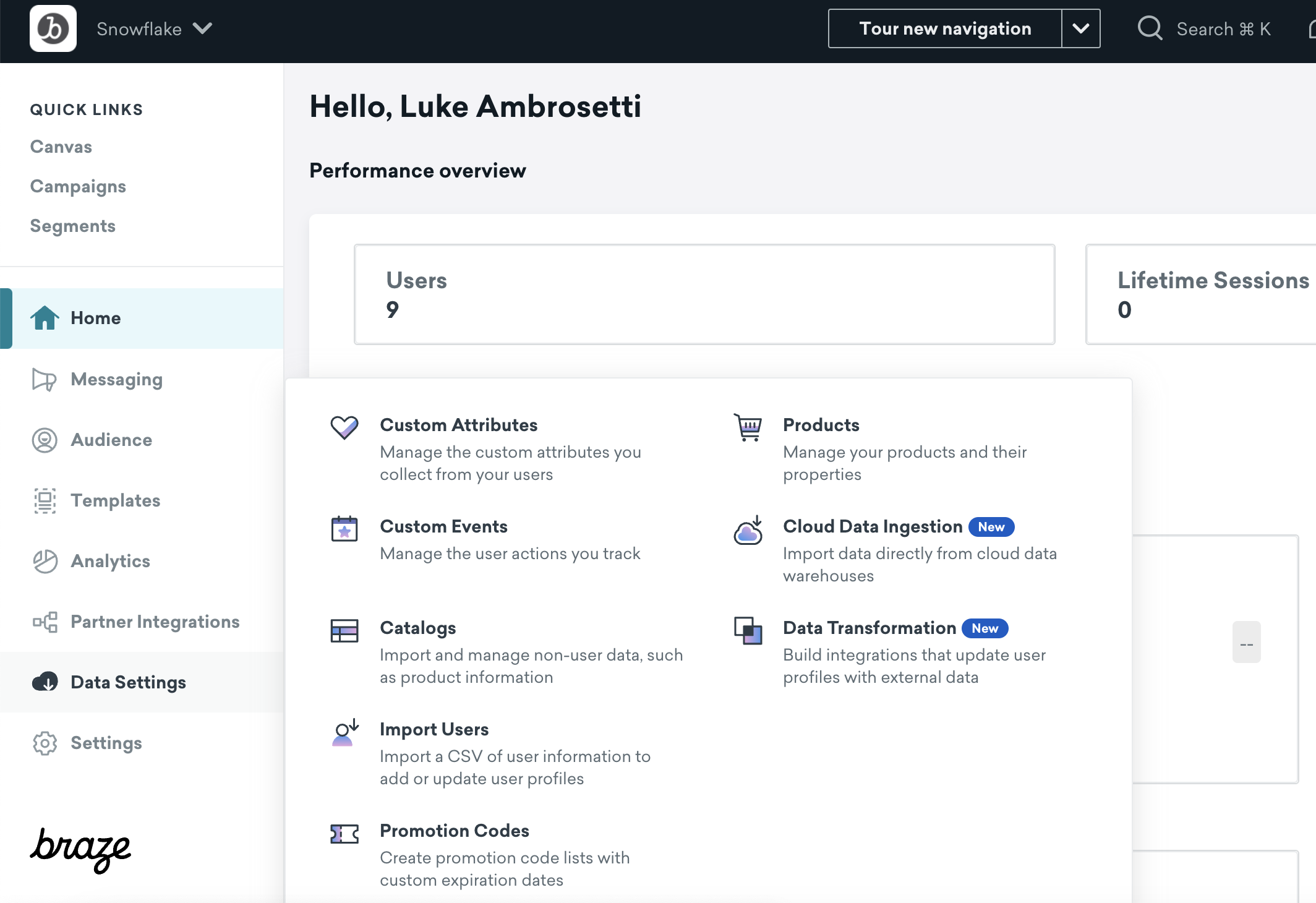Viewport: 1316px width, 903px height.
Task: Open the Settings gear icon
Action: 45,743
